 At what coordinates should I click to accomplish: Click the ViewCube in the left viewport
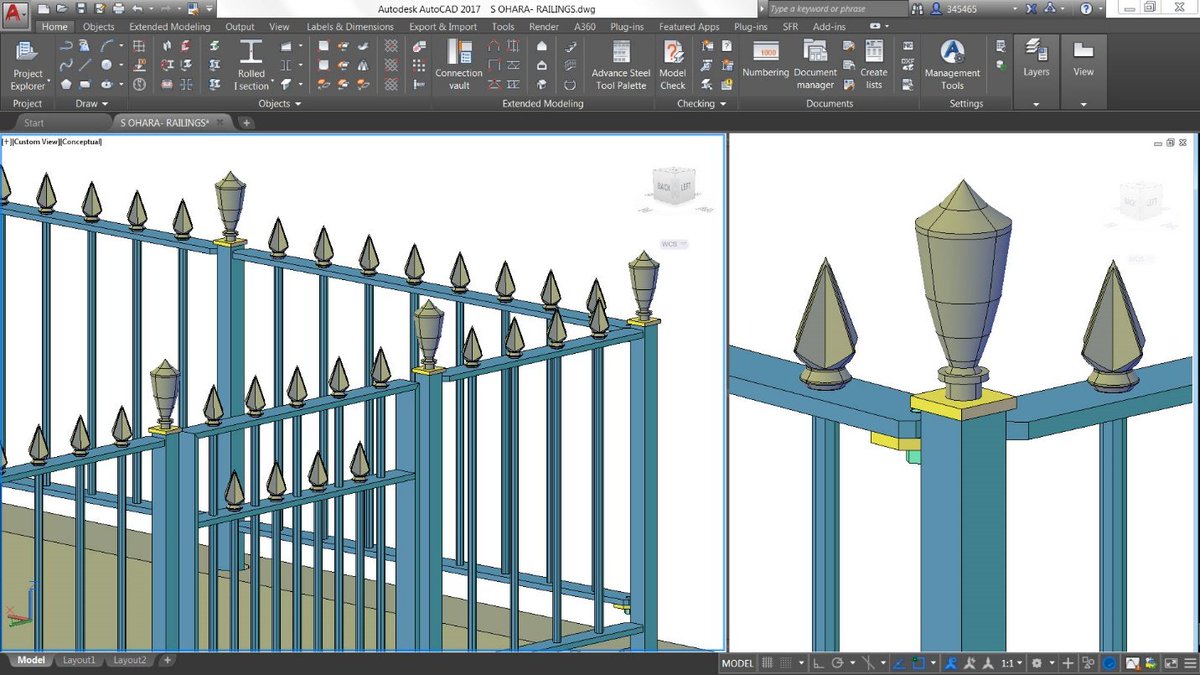(x=672, y=184)
